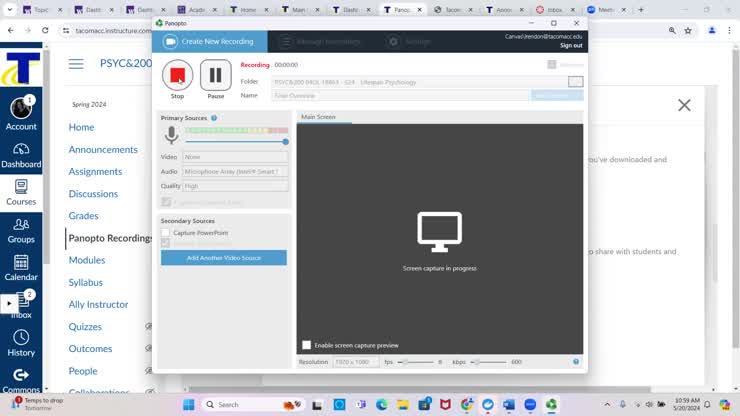Open the Resolution dropdown
Viewport: 740px width, 416px height.
coord(355,362)
